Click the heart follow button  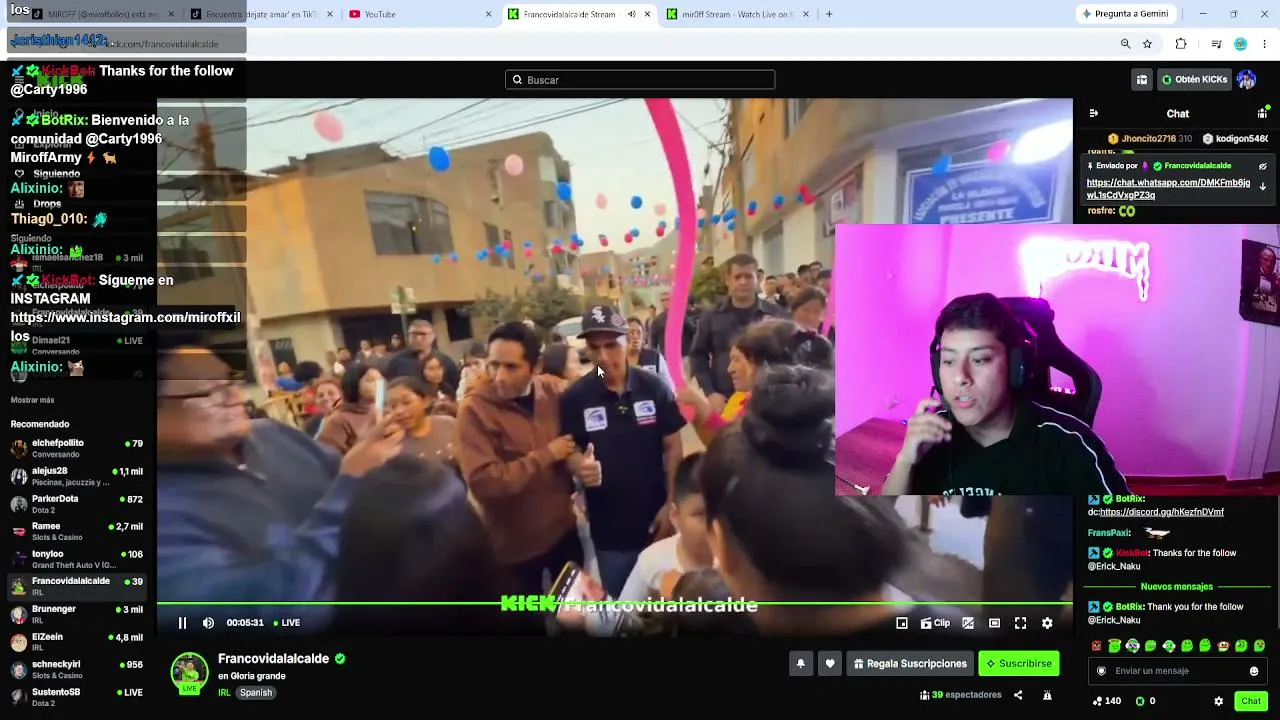coord(830,663)
